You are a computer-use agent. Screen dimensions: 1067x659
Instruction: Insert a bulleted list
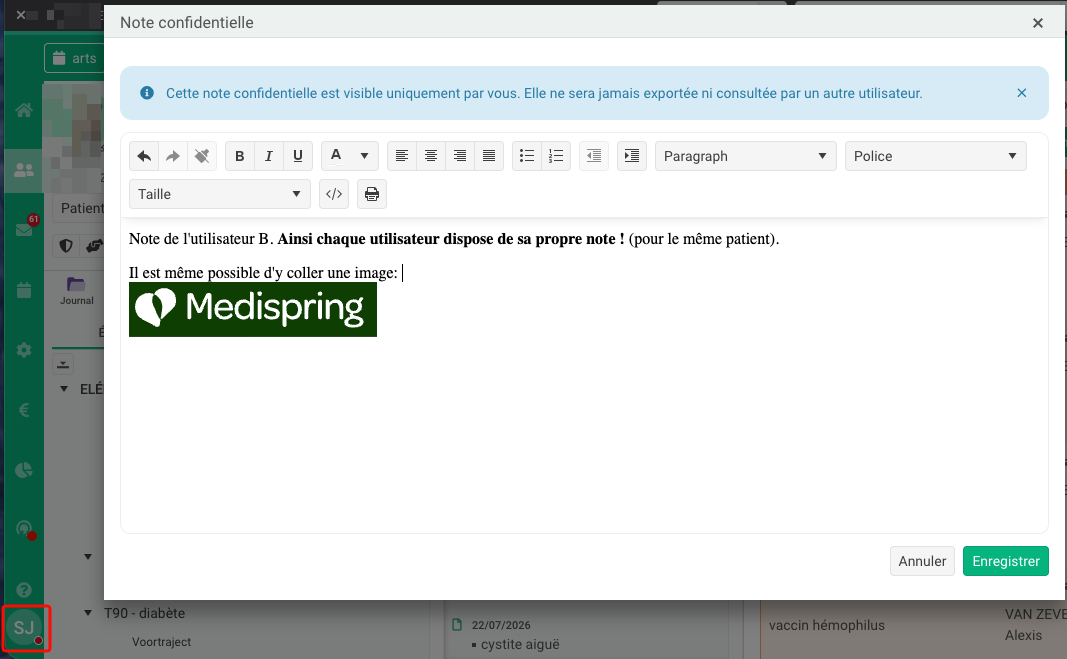click(x=527, y=156)
